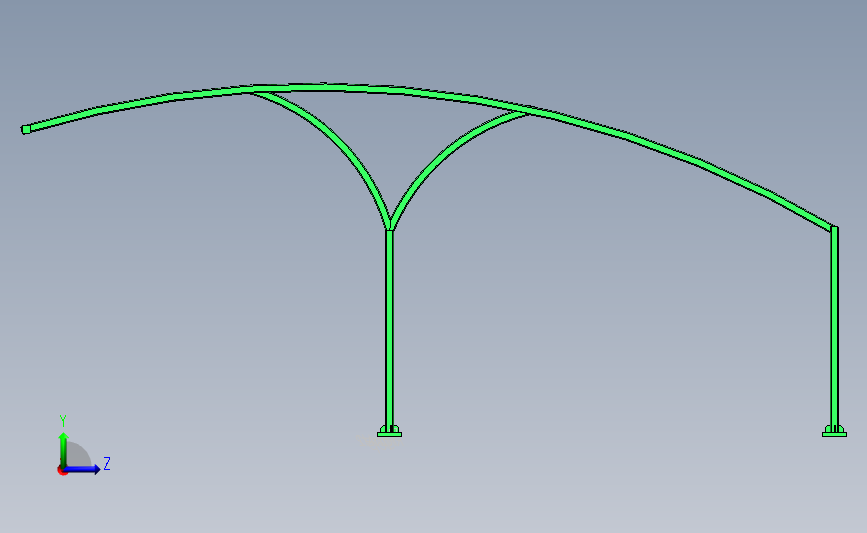Select the center column base plate
The width and height of the screenshot is (867, 533).
tap(389, 434)
